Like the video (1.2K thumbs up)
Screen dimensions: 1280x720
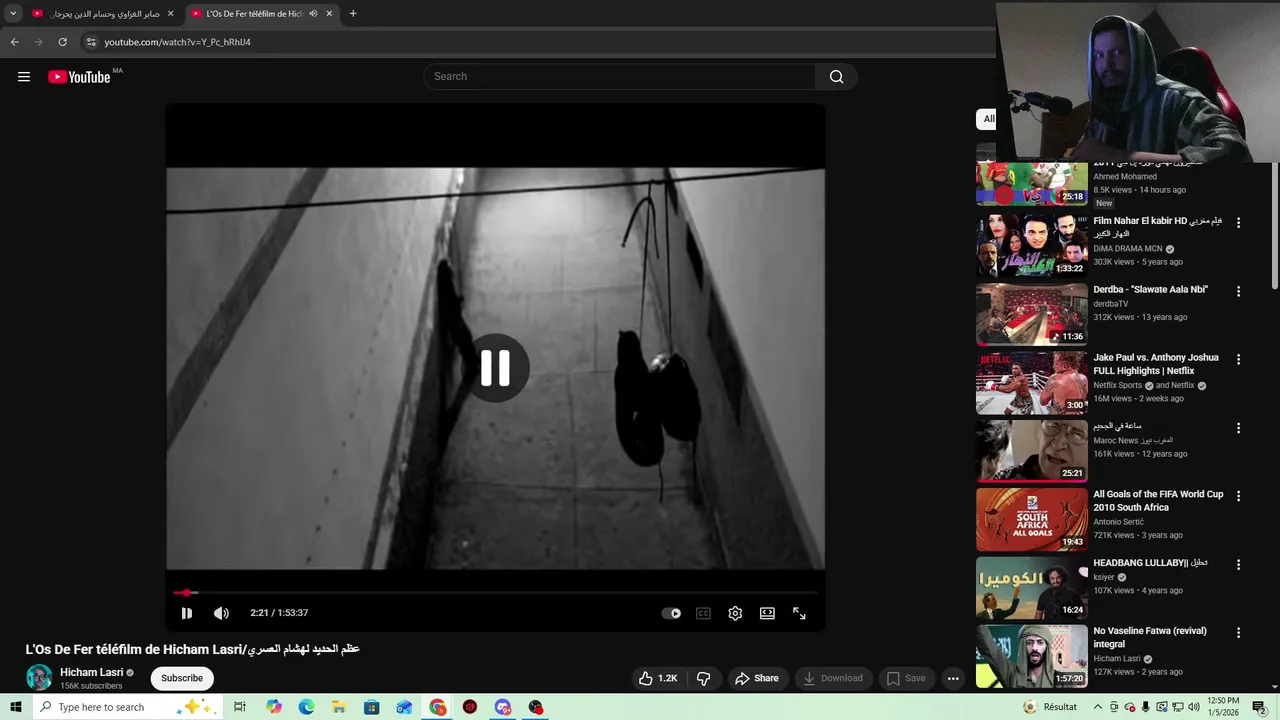(658, 678)
